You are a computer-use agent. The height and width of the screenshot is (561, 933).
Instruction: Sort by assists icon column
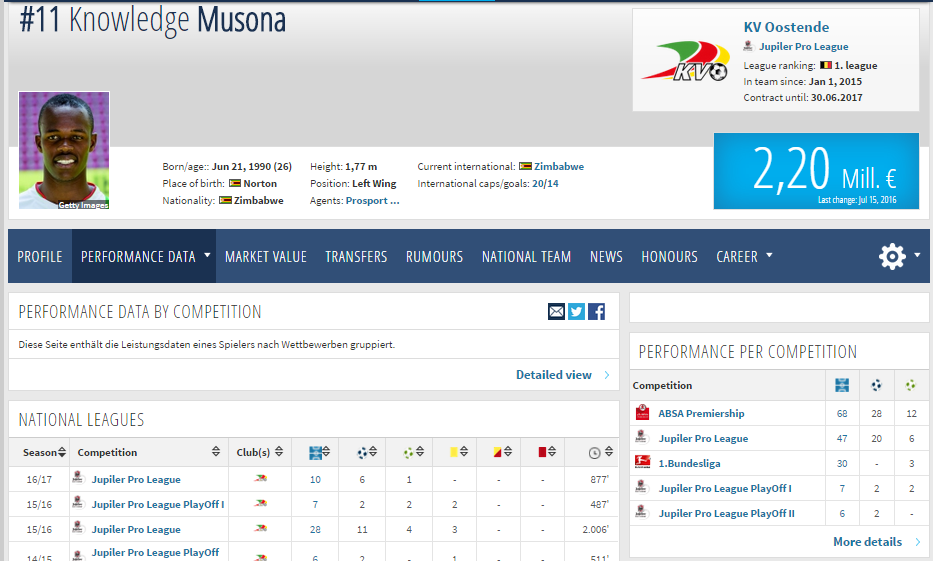pyautogui.click(x=414, y=453)
